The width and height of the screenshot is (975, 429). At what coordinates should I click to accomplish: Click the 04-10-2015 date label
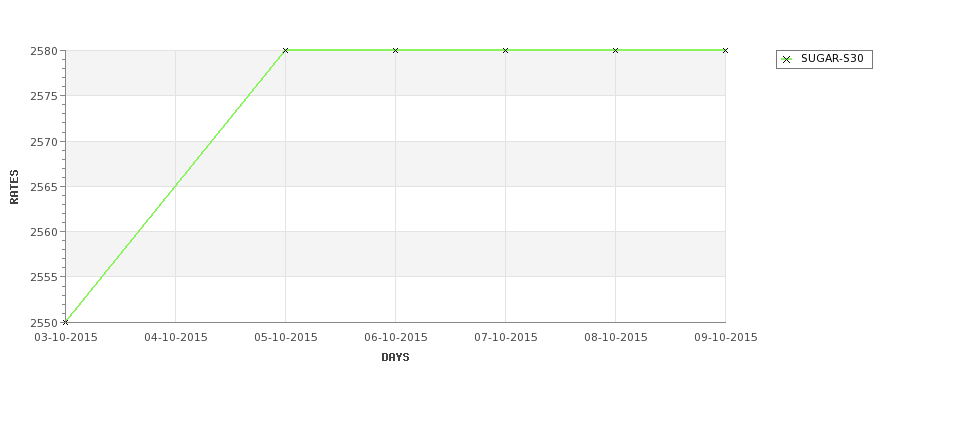(176, 338)
